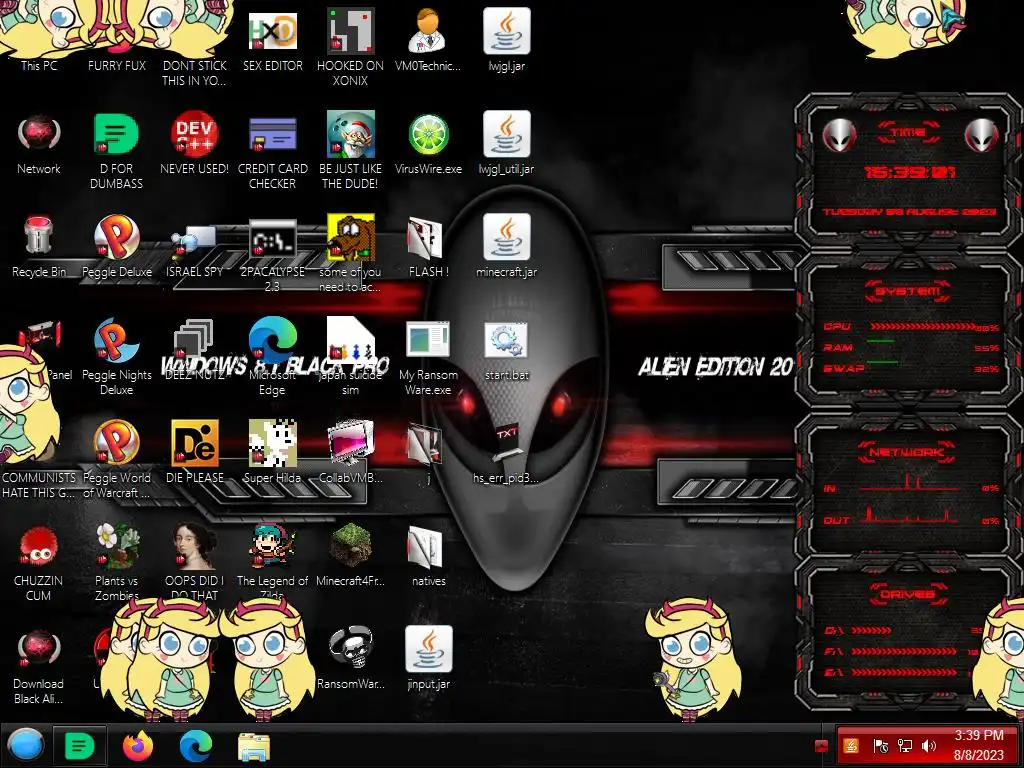Screen dimensions: 1024x768
Task: Select the DEEZ NUTZ icon
Action: pyautogui.click(x=194, y=350)
